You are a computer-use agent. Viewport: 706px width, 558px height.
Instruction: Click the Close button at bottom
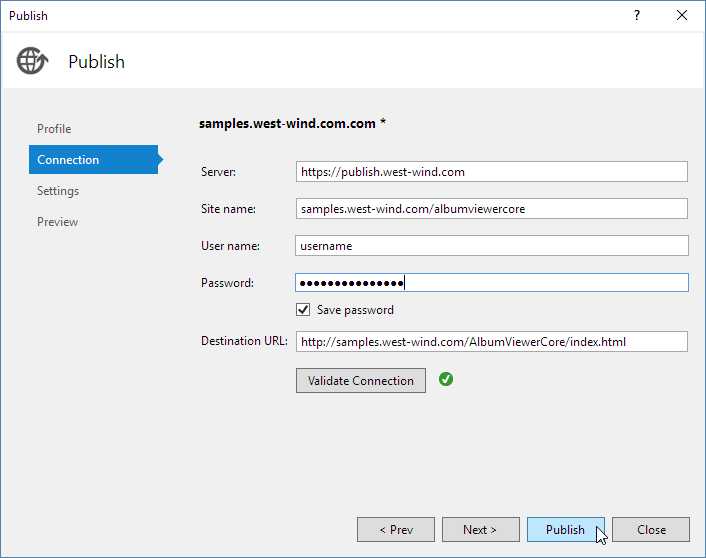click(651, 529)
